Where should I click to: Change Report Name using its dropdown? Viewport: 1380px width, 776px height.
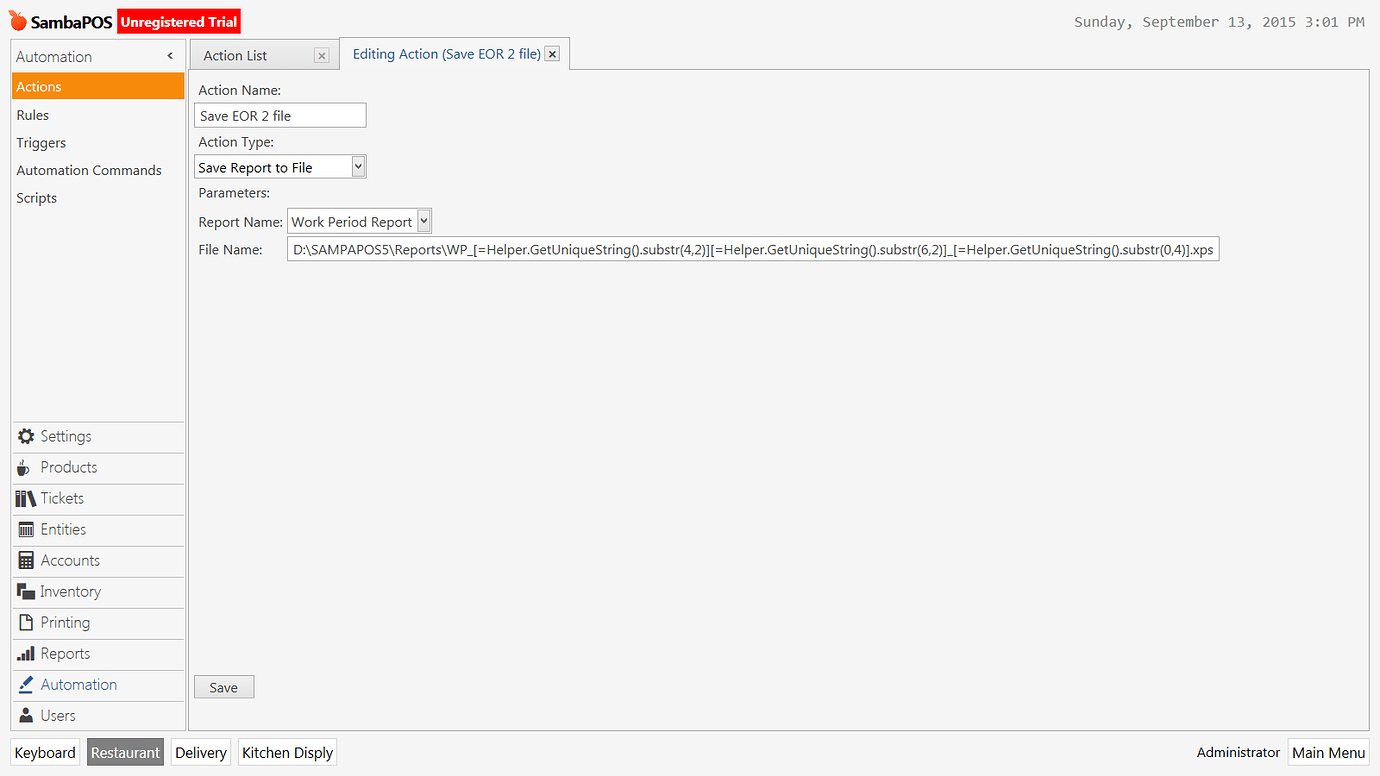[425, 221]
